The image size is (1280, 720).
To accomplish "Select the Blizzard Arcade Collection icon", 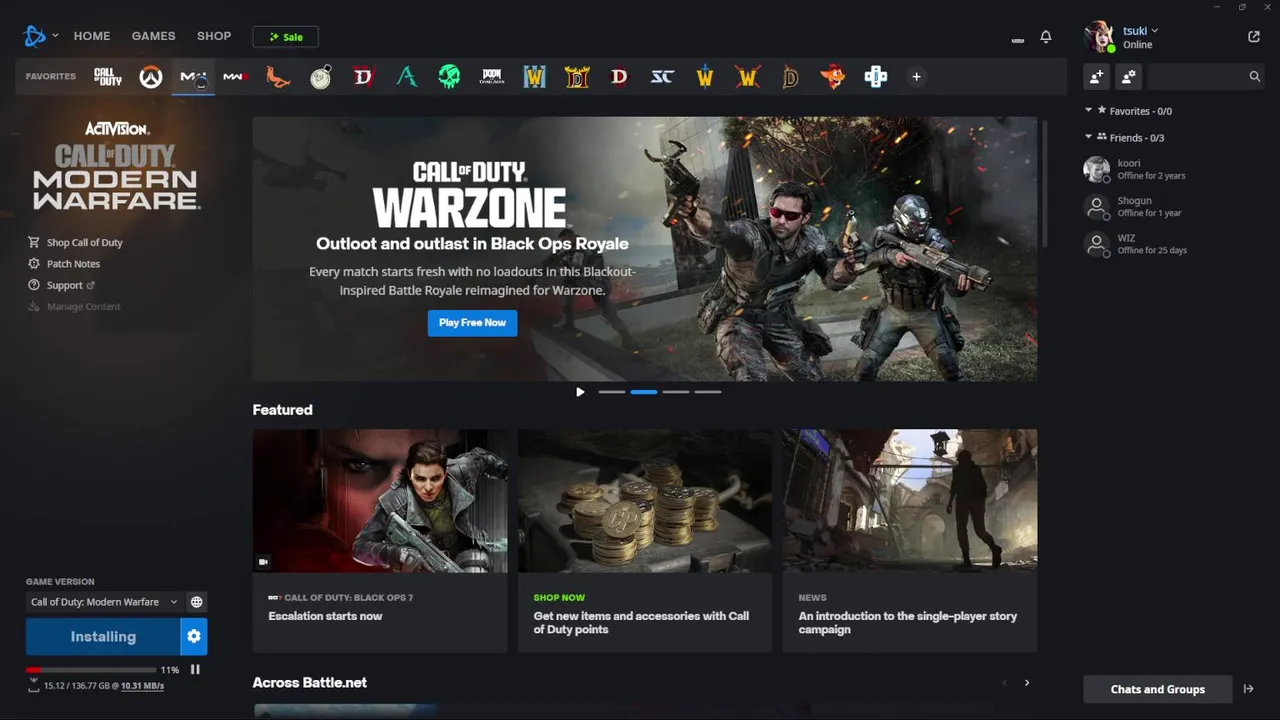I will point(876,77).
